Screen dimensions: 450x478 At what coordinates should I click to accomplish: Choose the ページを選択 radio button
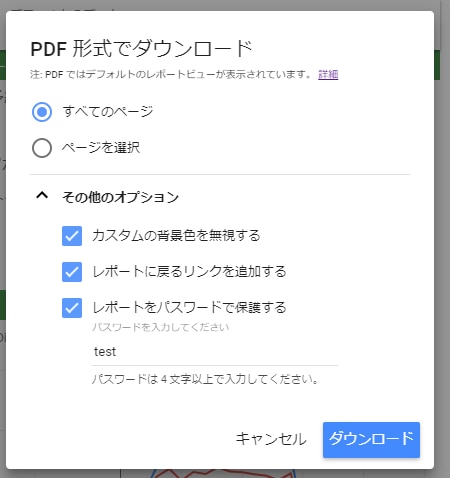(42, 148)
